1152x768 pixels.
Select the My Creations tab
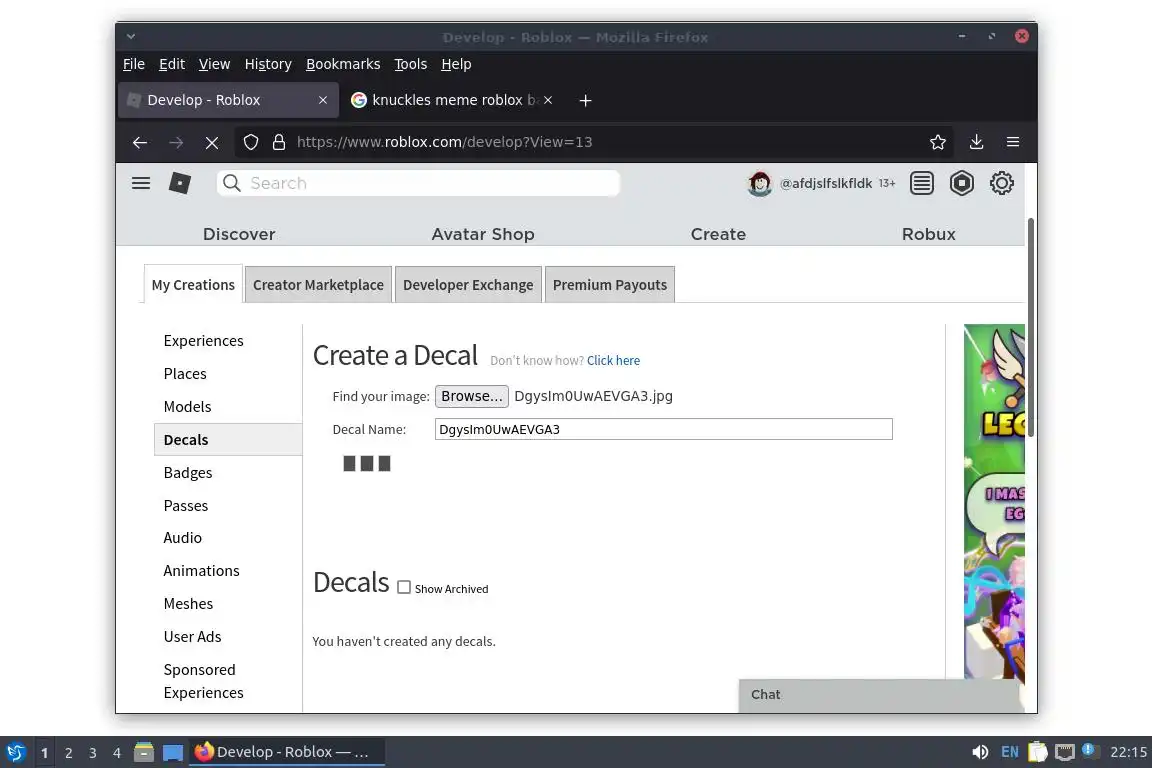[193, 284]
